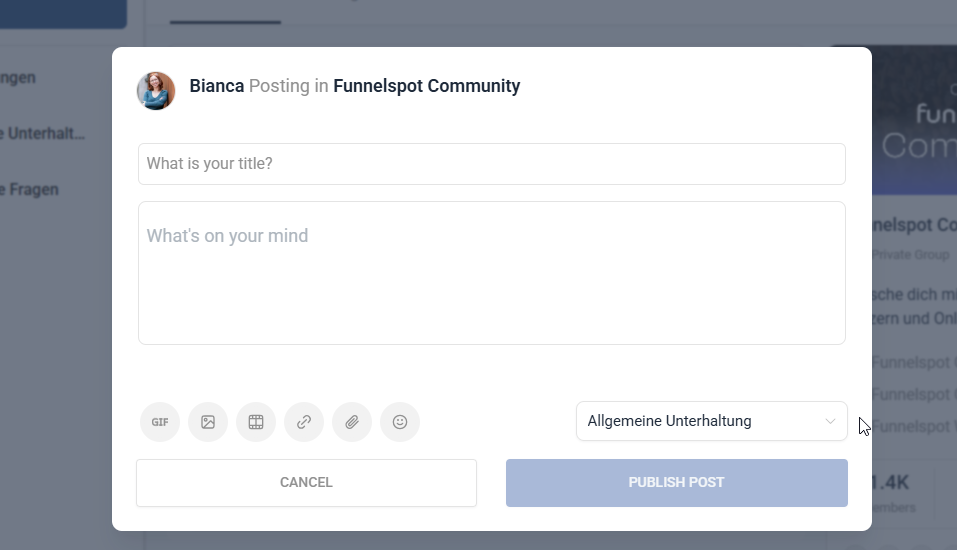The width and height of the screenshot is (957, 550).
Task: Add an image to the post
Action: click(208, 422)
